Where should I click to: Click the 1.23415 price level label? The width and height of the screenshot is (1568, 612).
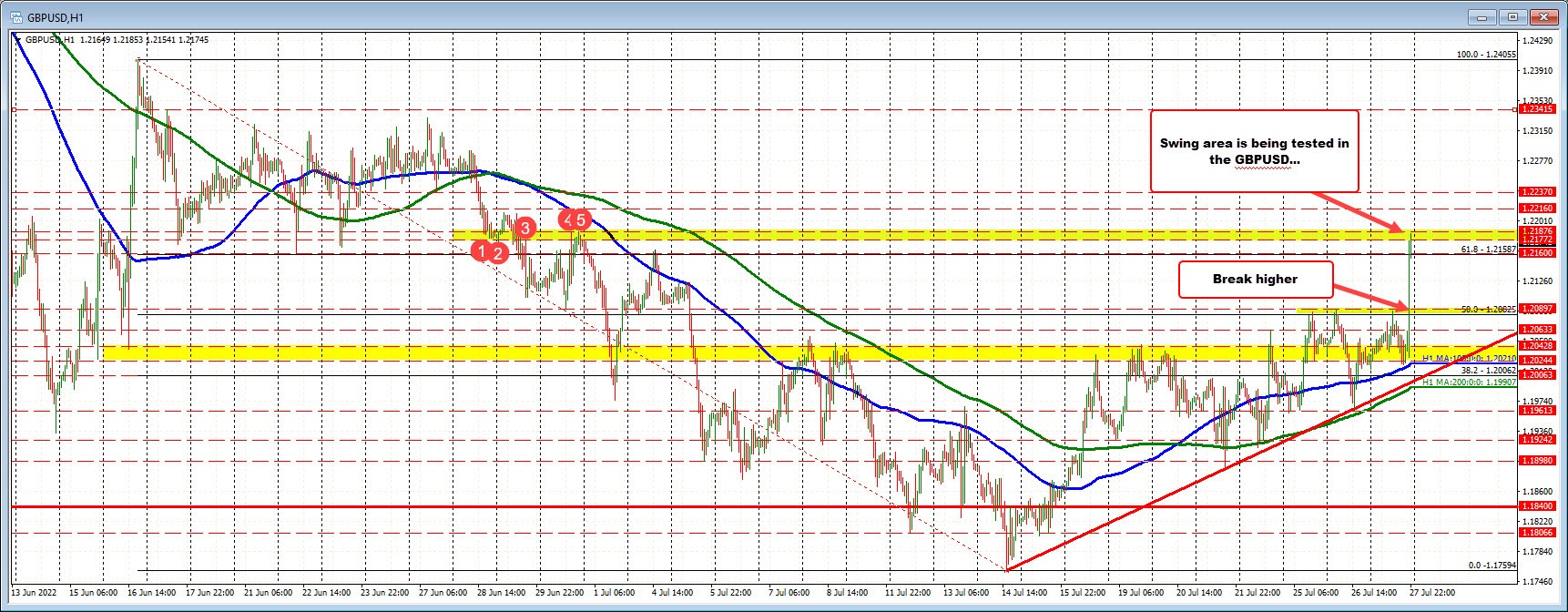1540,109
